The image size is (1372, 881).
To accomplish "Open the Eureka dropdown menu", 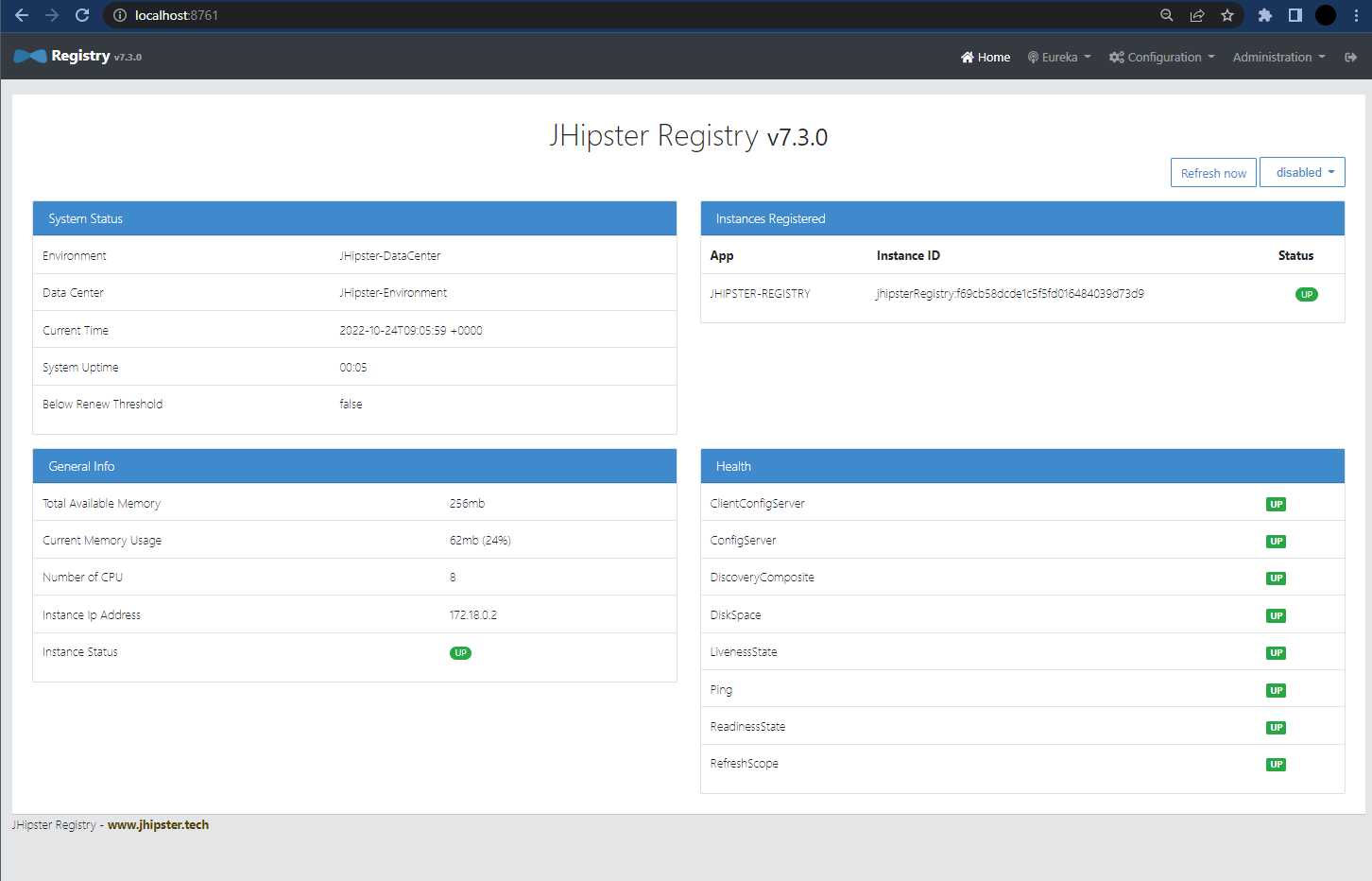I will coord(1059,58).
